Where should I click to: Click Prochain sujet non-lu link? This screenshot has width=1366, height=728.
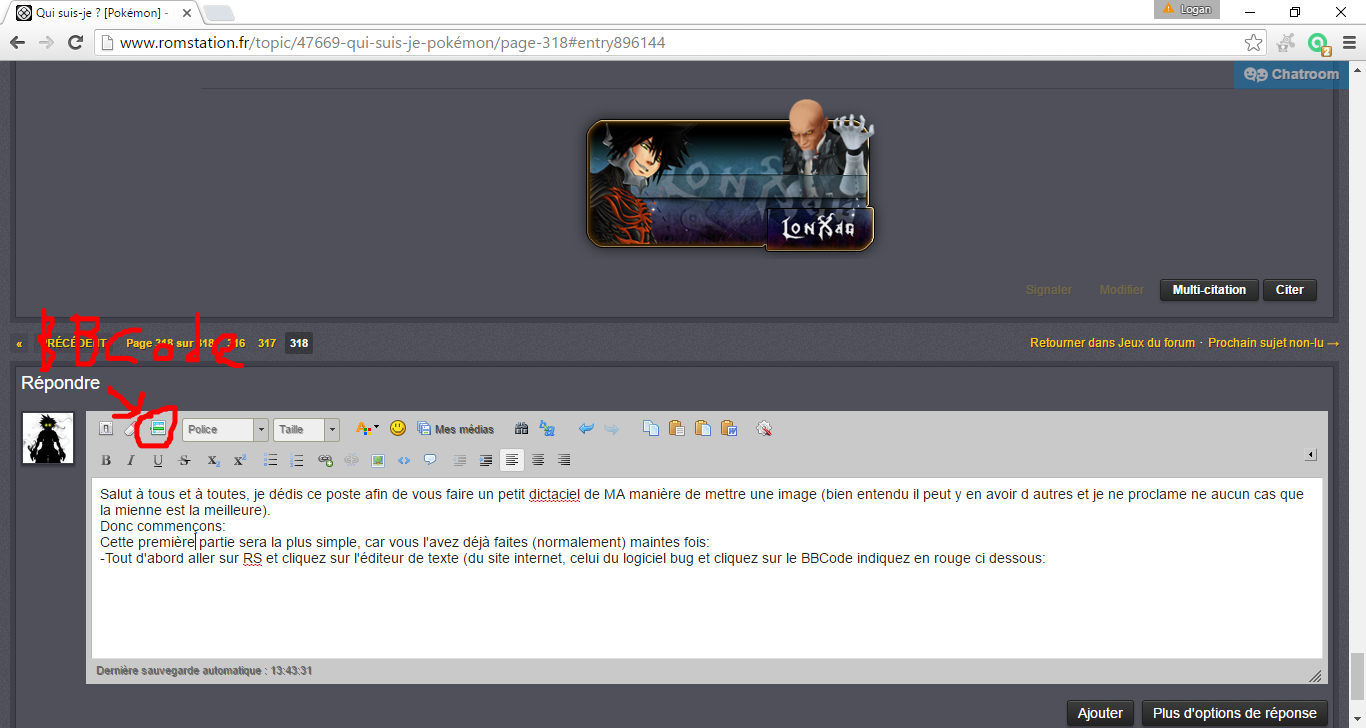pyautogui.click(x=1273, y=343)
